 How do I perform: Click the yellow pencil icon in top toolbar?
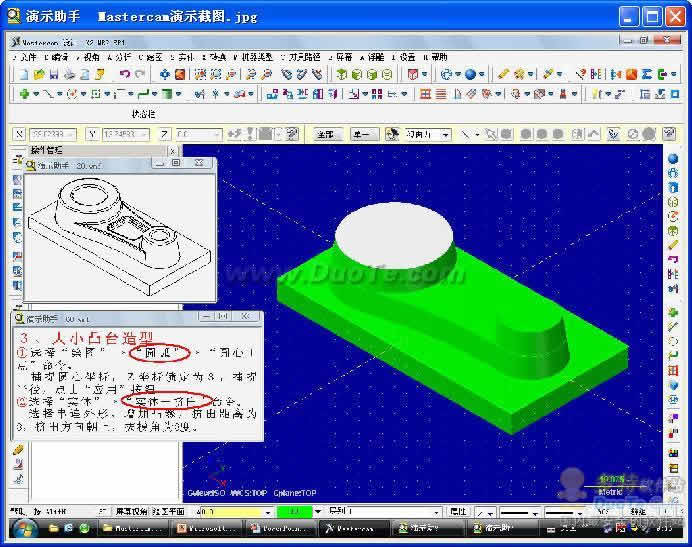503,74
